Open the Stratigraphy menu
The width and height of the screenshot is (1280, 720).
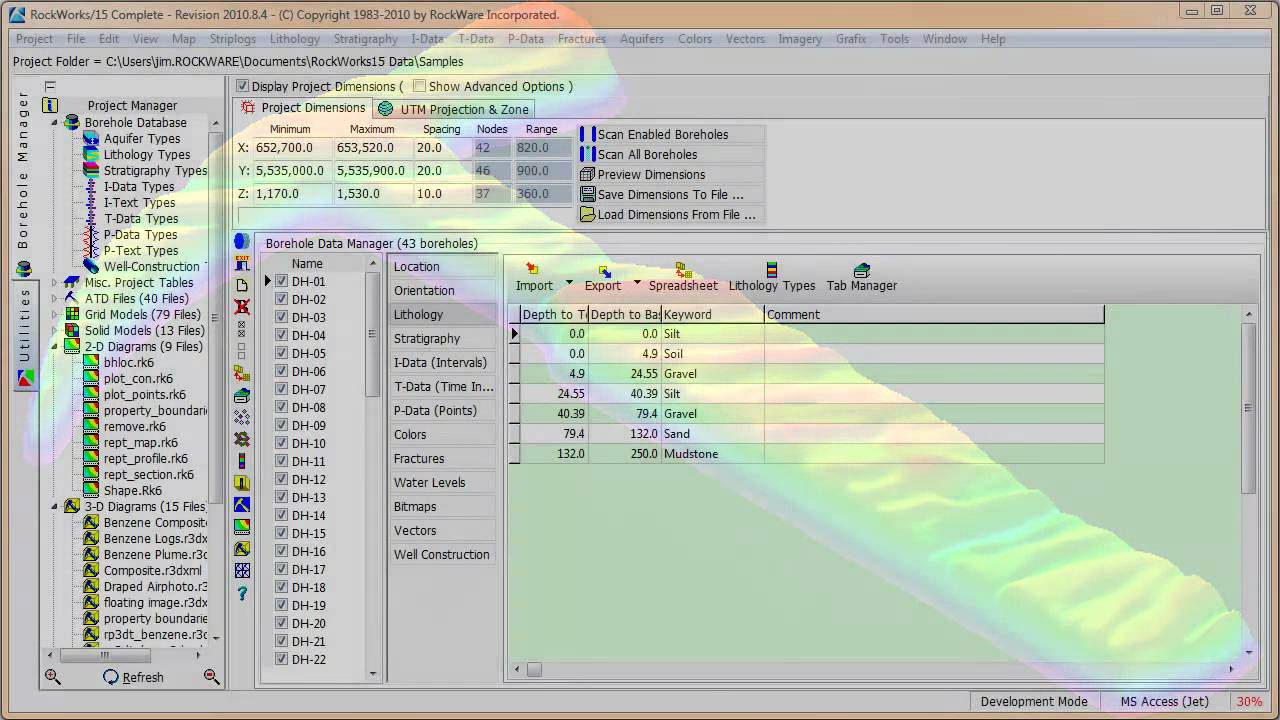(366, 38)
